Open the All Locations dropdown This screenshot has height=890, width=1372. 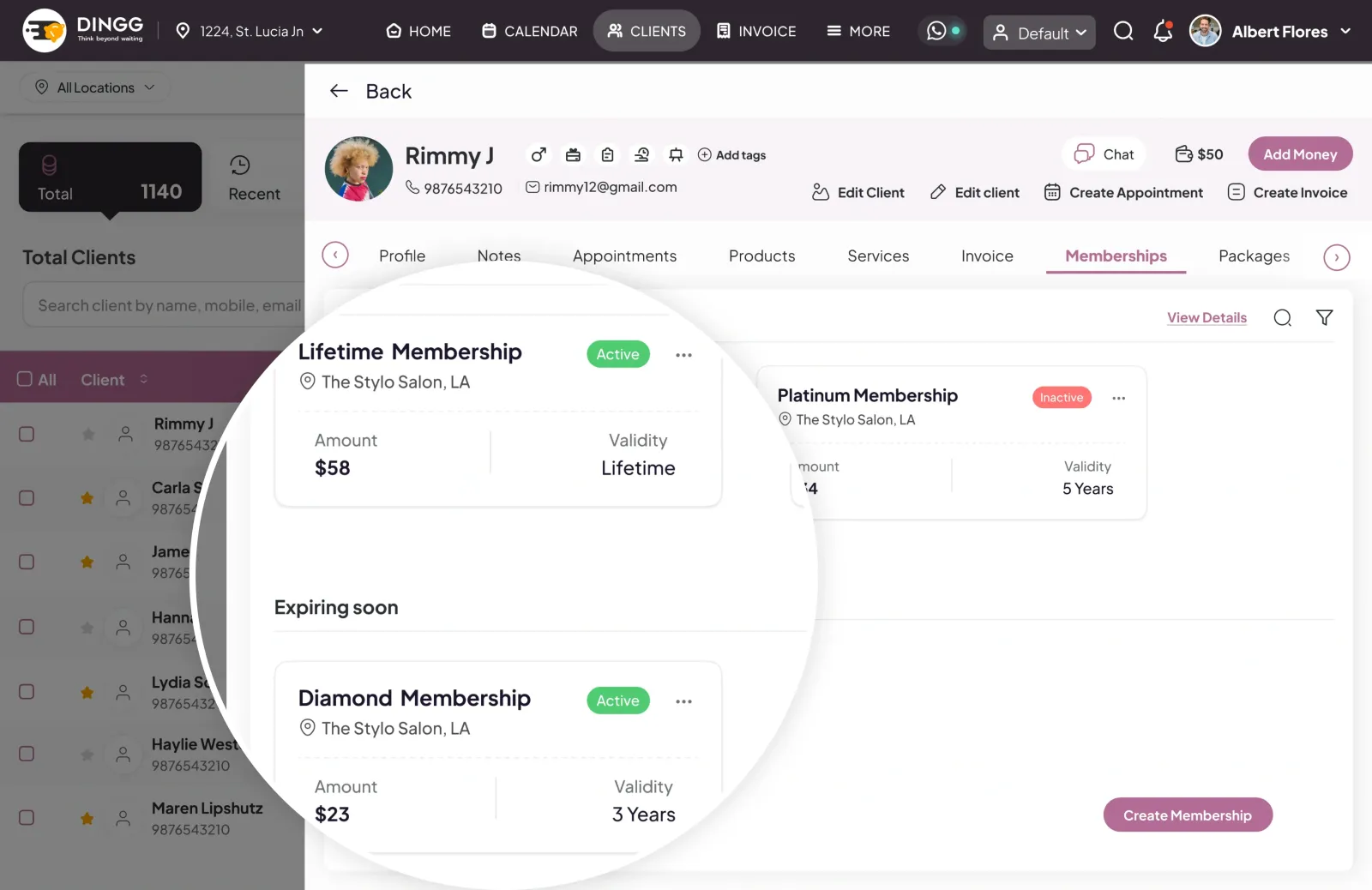(95, 87)
